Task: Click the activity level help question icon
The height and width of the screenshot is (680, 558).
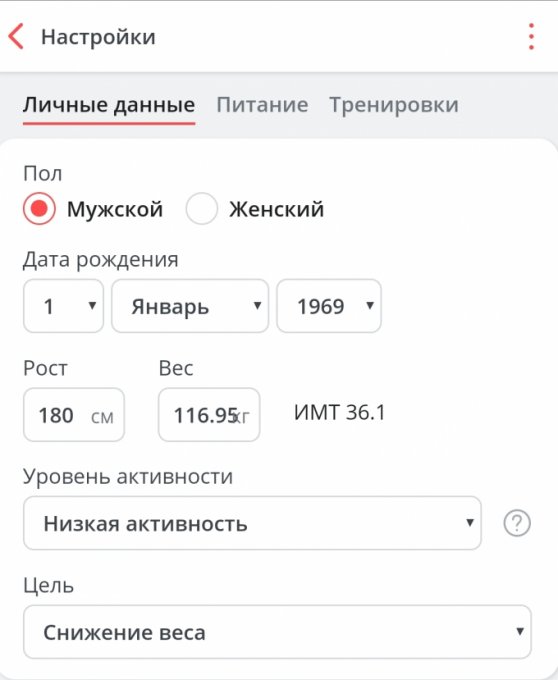Action: click(x=517, y=523)
